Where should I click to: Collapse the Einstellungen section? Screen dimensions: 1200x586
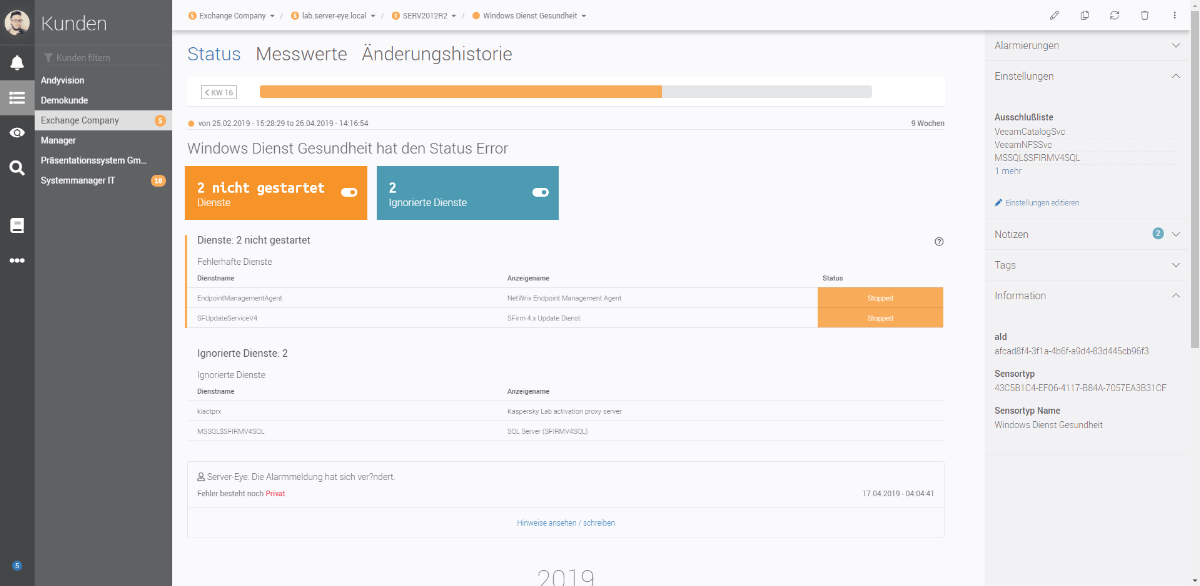point(1176,76)
